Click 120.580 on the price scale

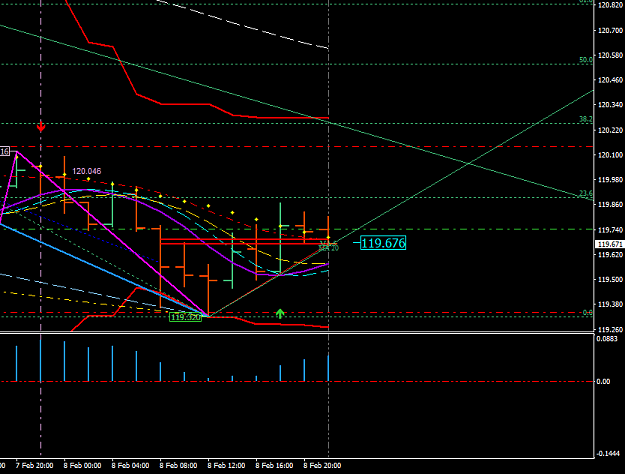[x=611, y=55]
